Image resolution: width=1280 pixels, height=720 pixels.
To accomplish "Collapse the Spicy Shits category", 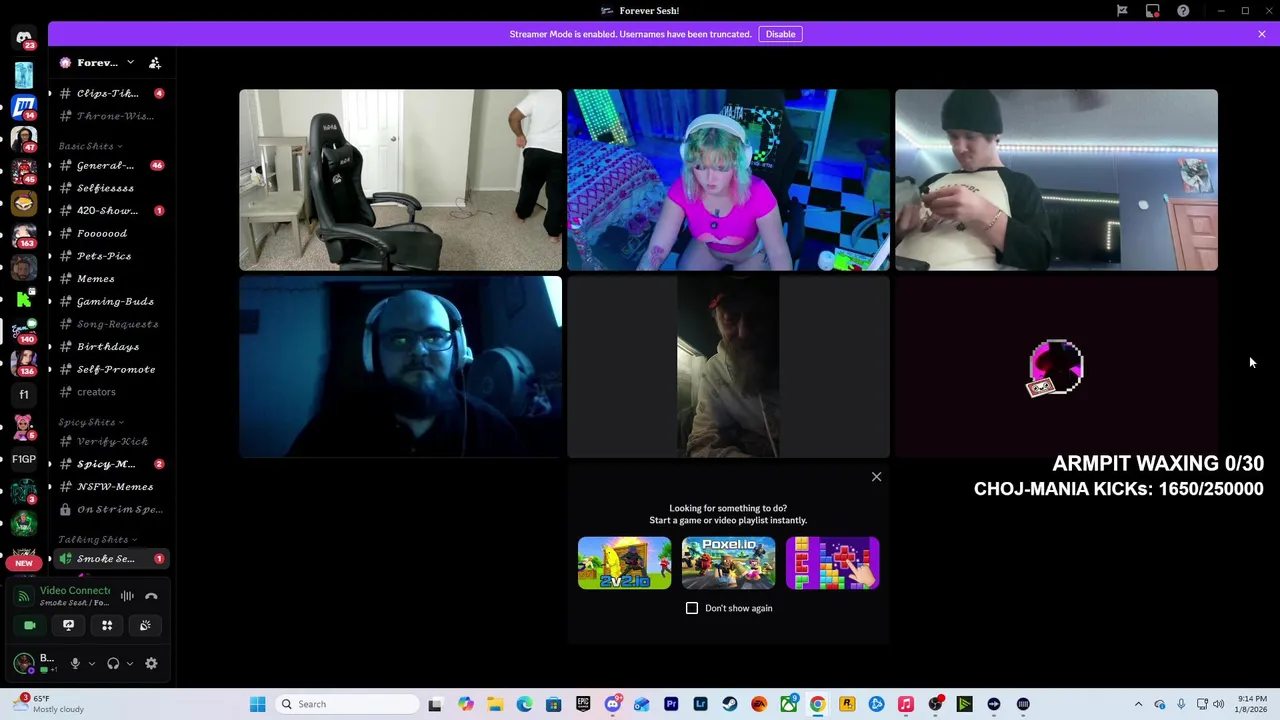I will coord(90,422).
